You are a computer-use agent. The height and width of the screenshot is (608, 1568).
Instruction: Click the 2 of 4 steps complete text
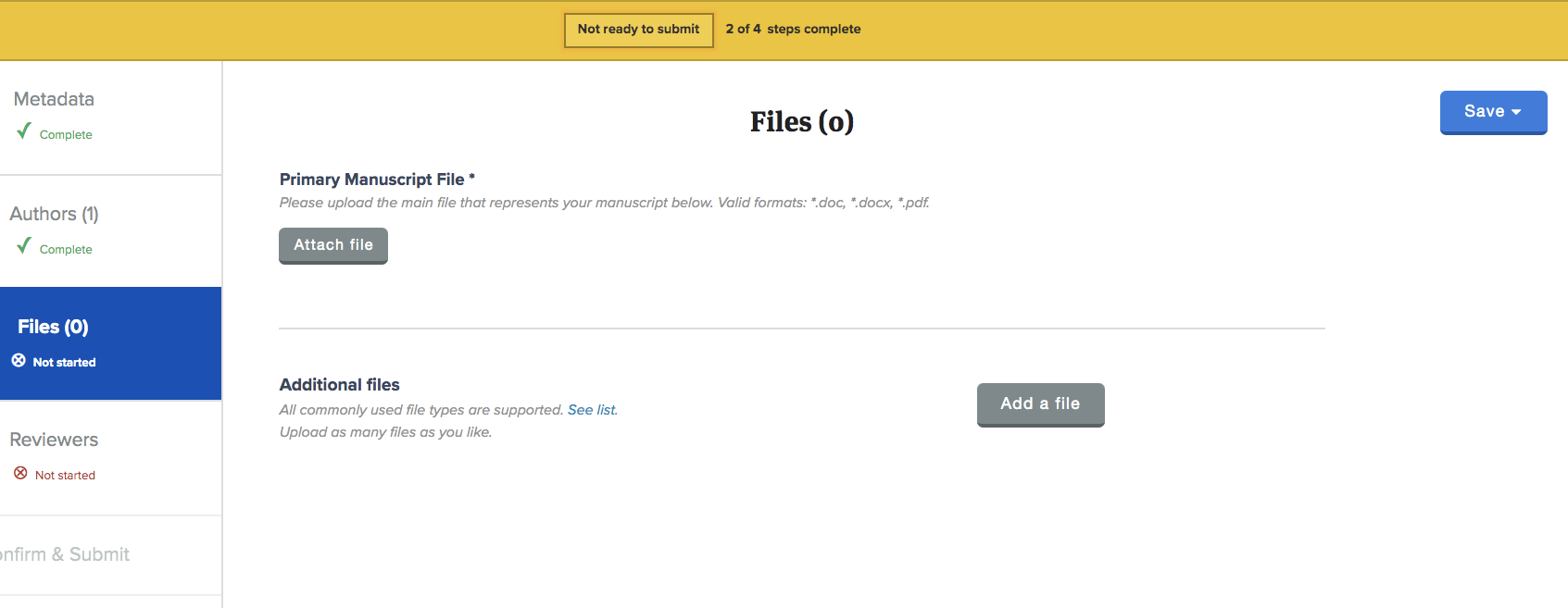(x=793, y=30)
